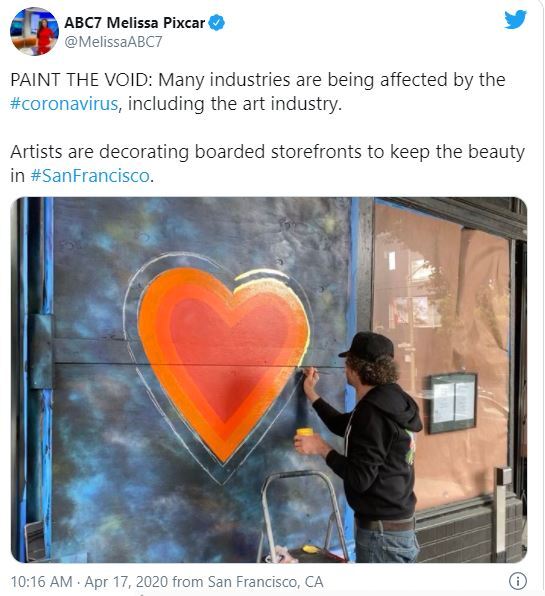Open the tweet info circle icon
The width and height of the screenshot is (545, 596).
(x=518, y=581)
